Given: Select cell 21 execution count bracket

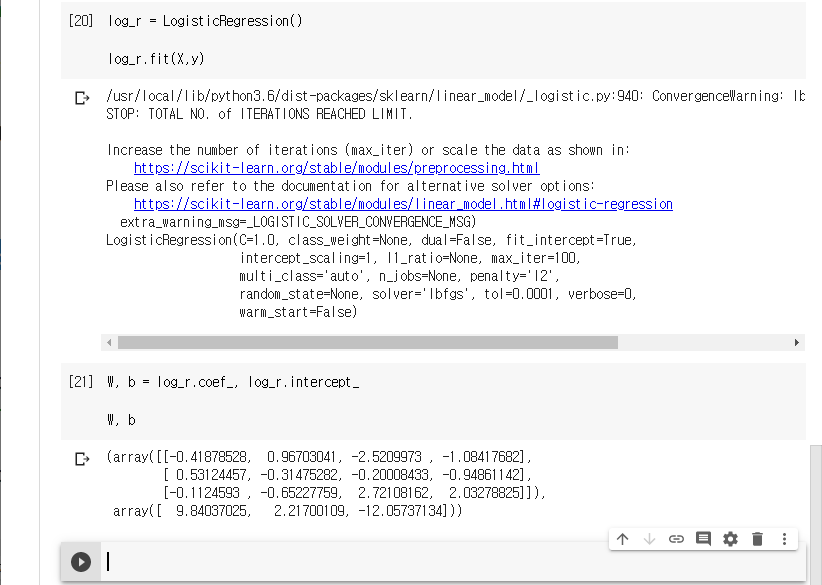Looking at the screenshot, I should tap(80, 382).
